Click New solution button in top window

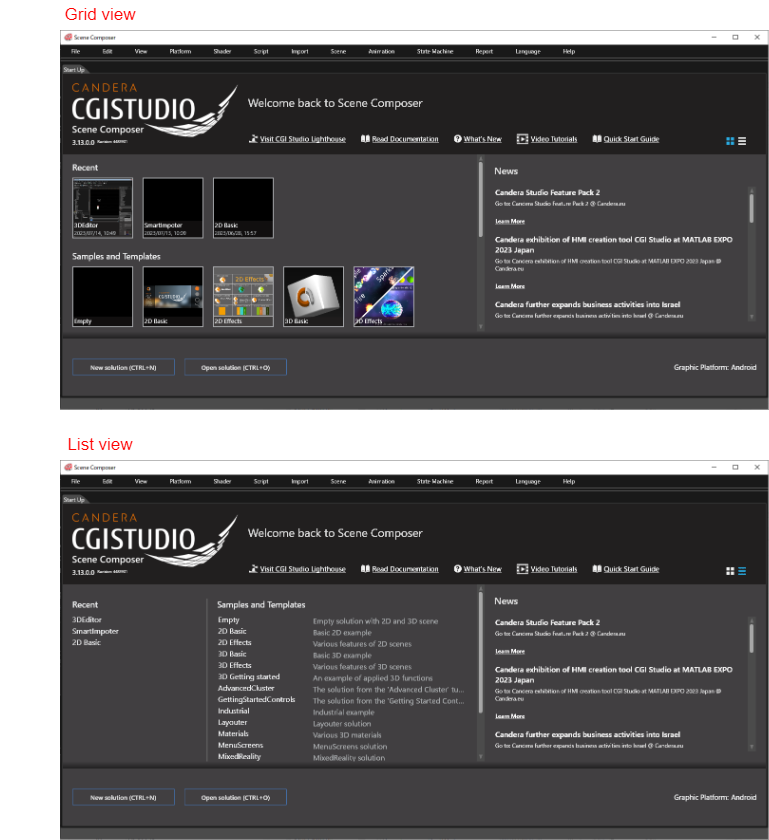click(x=123, y=368)
